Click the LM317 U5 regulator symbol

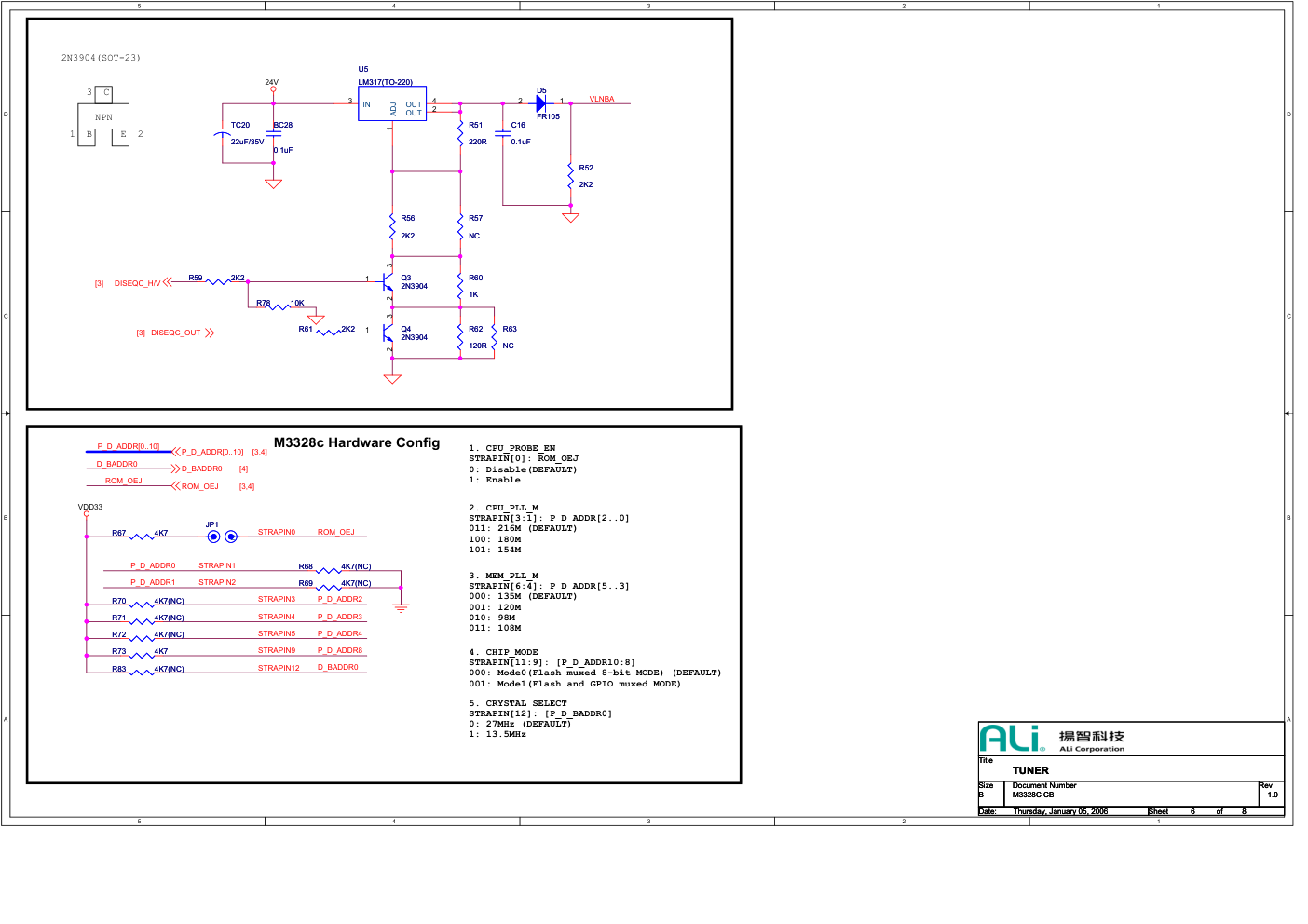[392, 103]
